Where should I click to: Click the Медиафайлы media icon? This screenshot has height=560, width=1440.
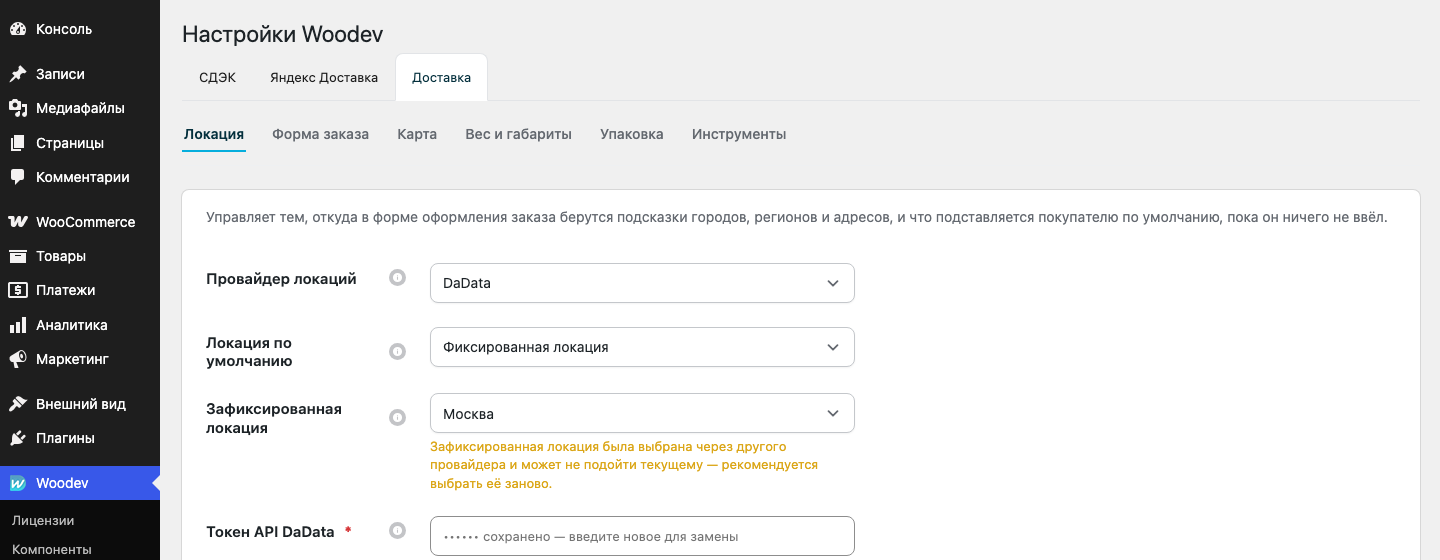point(18,108)
